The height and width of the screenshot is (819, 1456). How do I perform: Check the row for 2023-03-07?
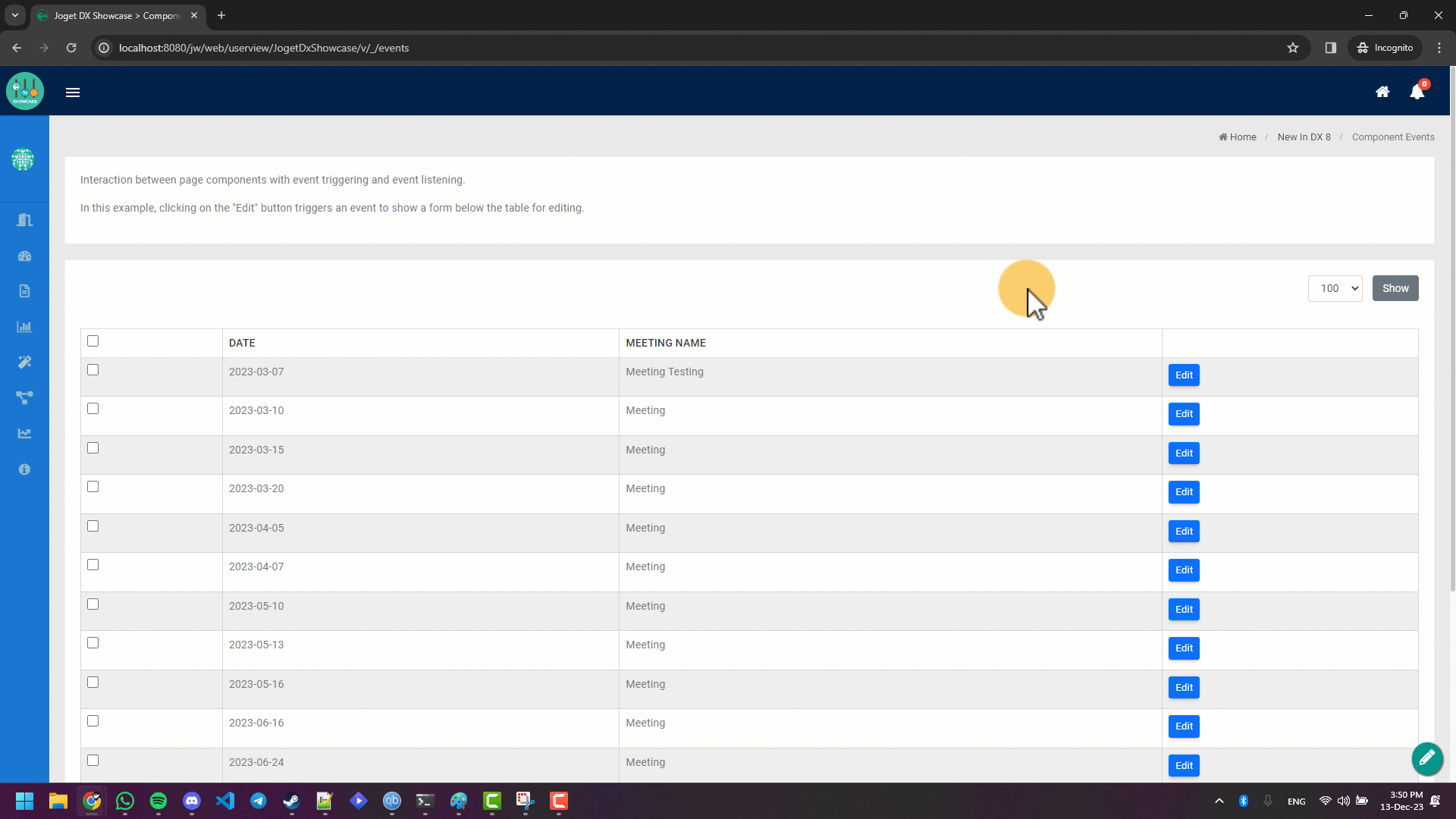point(93,370)
